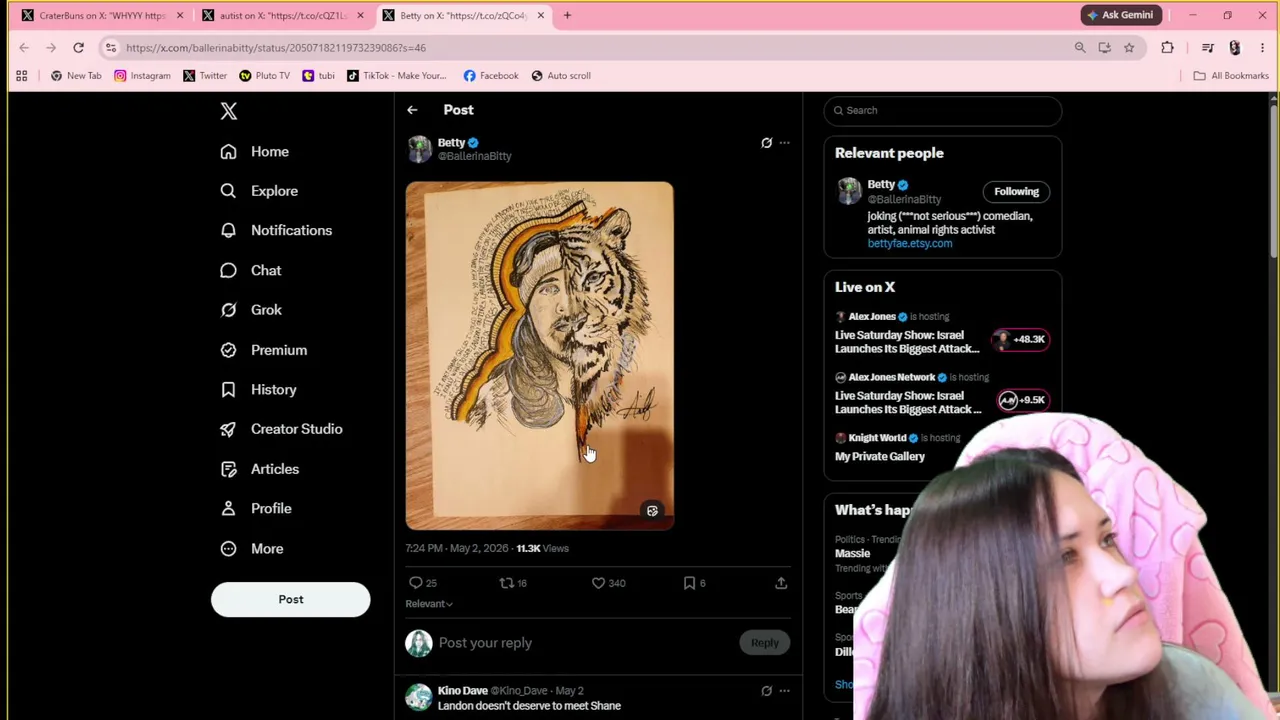Close the Betty on X tab
The image size is (1280, 720).
click(x=541, y=16)
